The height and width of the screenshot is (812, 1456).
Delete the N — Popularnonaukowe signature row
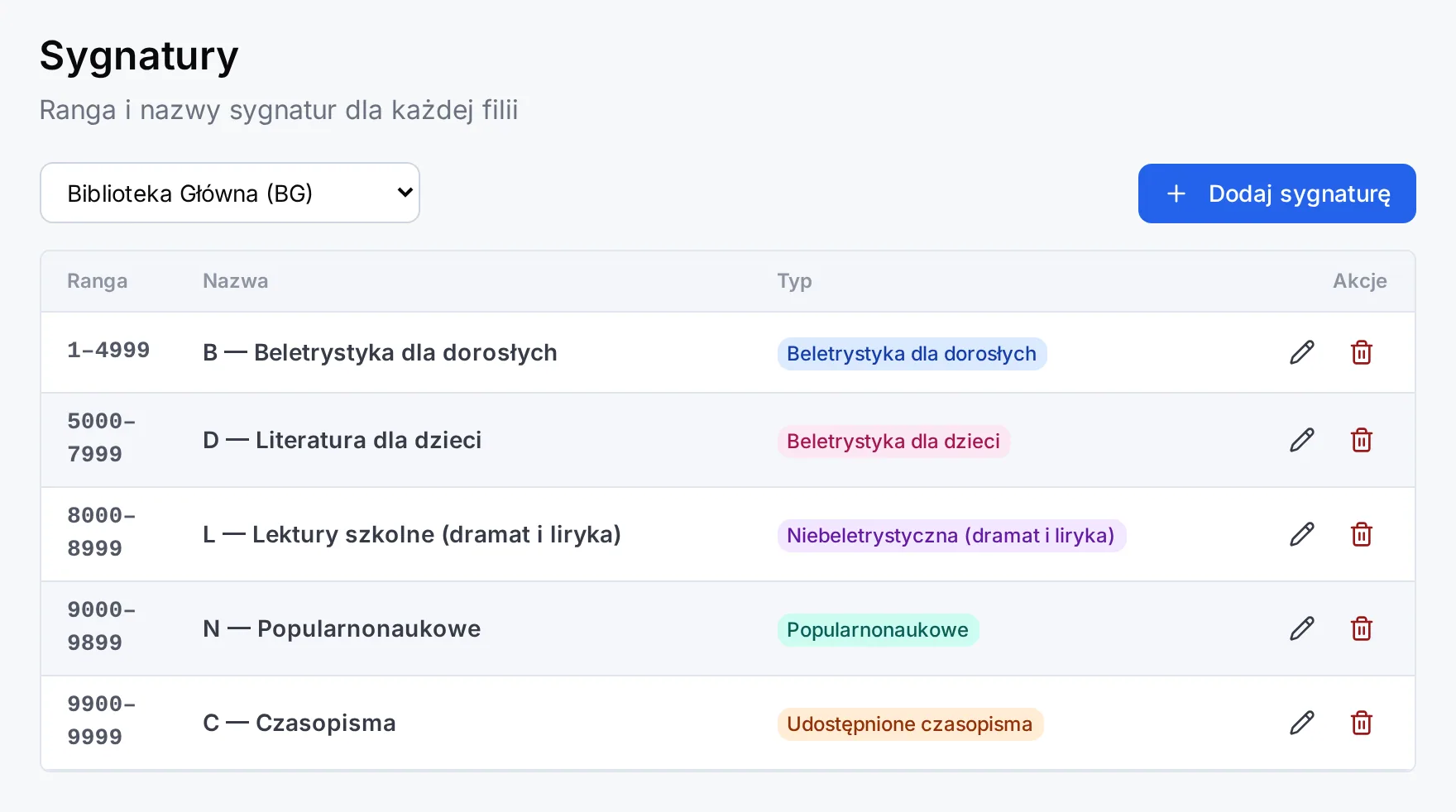1362,628
